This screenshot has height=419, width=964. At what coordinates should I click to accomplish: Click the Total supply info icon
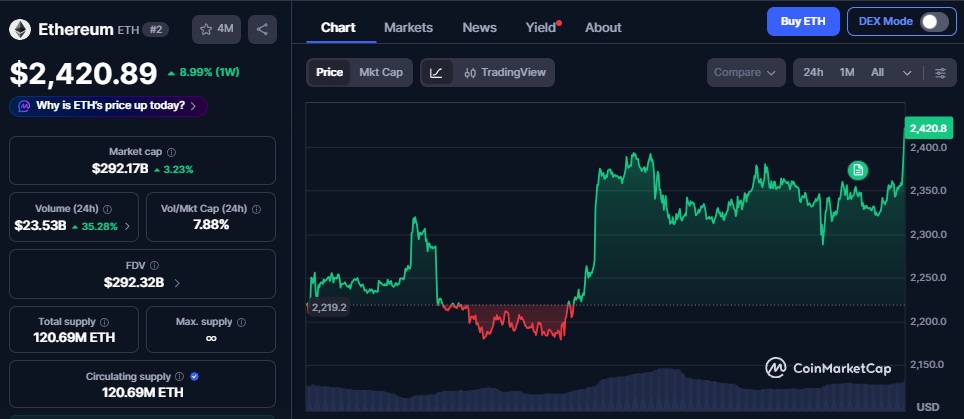tap(105, 322)
